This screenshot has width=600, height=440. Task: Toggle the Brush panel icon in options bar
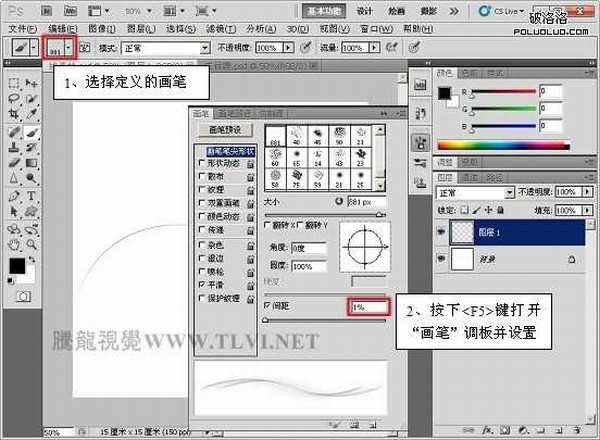(85, 48)
